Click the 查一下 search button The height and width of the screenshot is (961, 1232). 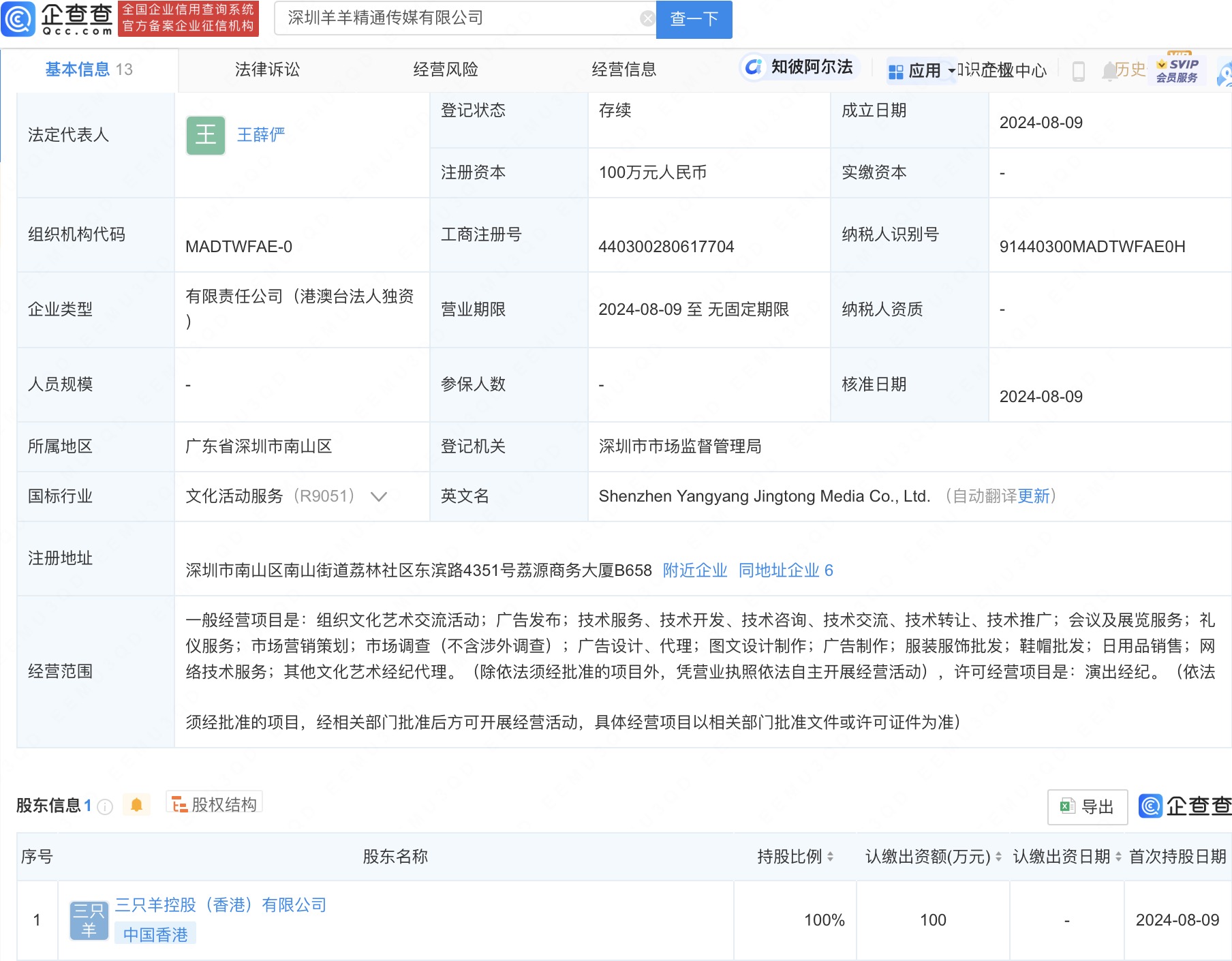(x=694, y=19)
